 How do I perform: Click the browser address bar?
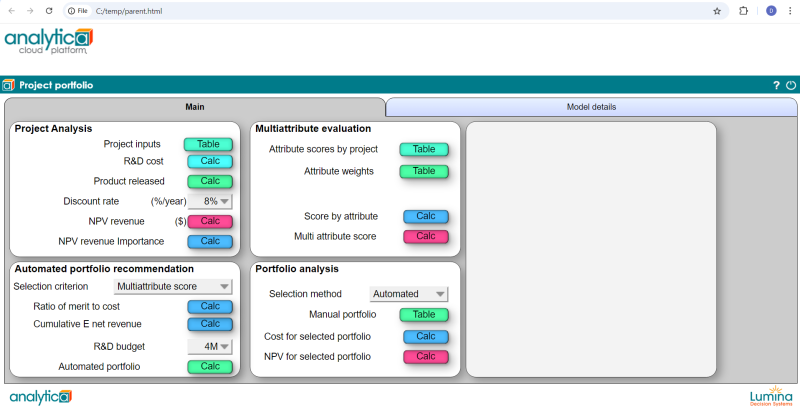(398, 11)
